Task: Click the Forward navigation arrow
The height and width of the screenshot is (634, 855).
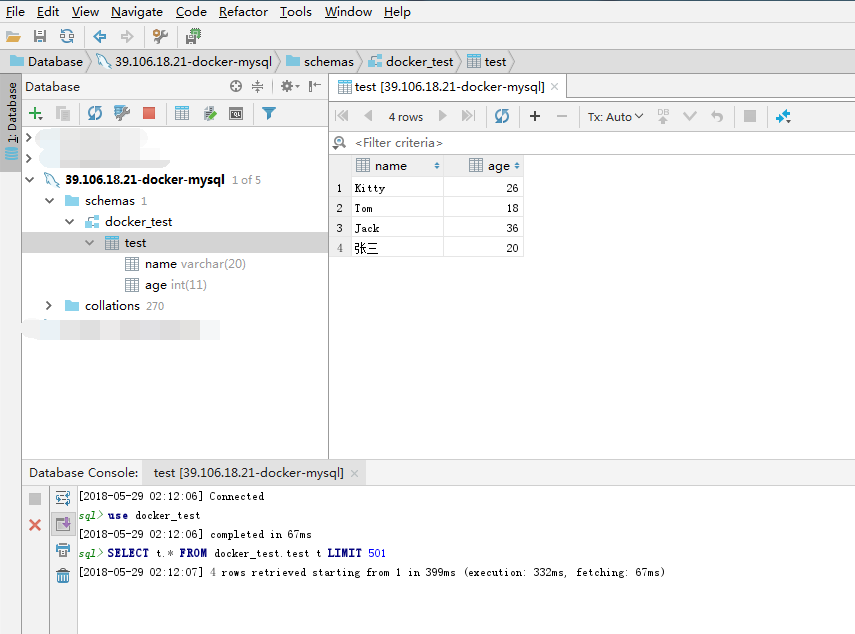Action: click(127, 37)
